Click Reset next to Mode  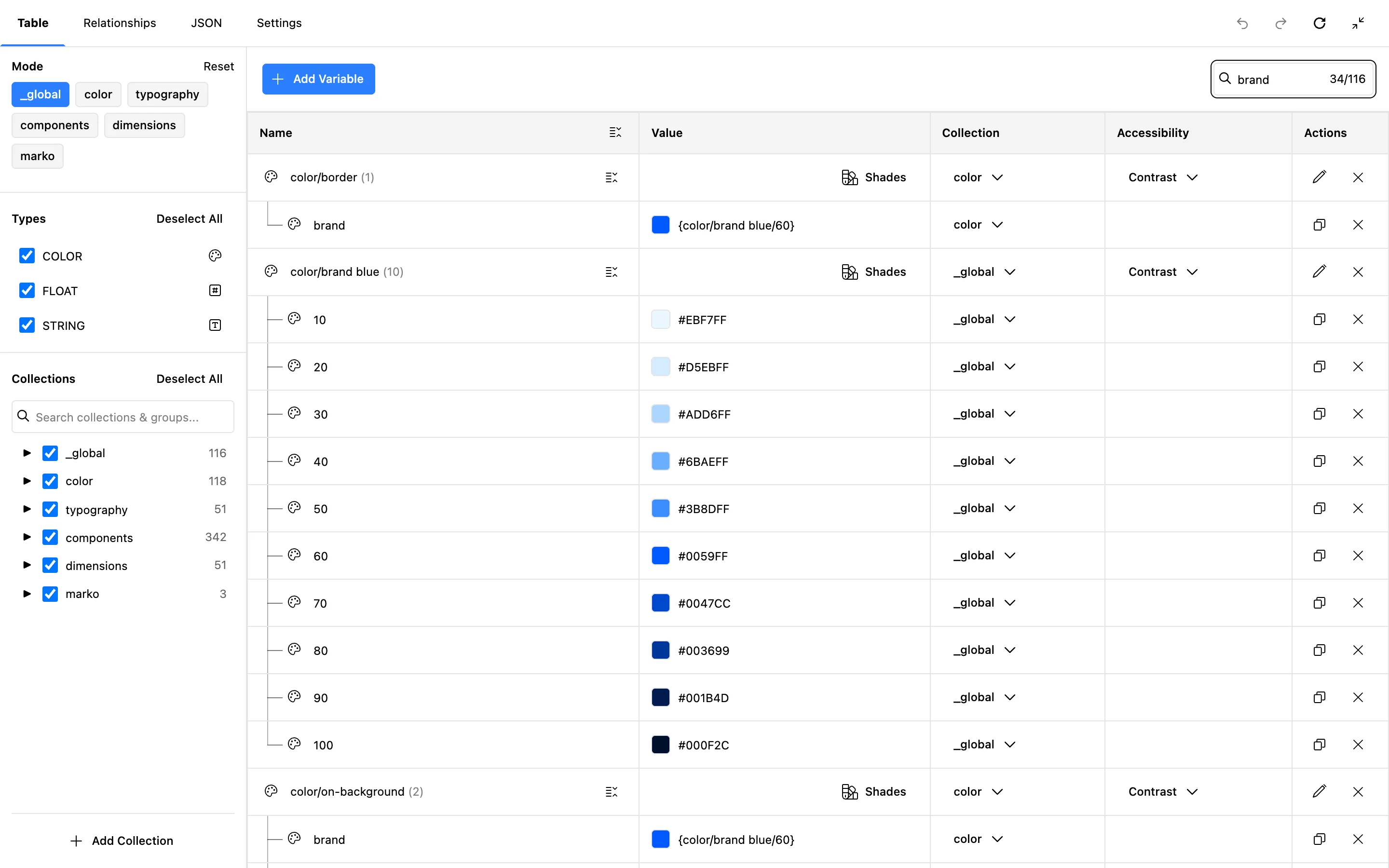click(x=218, y=67)
